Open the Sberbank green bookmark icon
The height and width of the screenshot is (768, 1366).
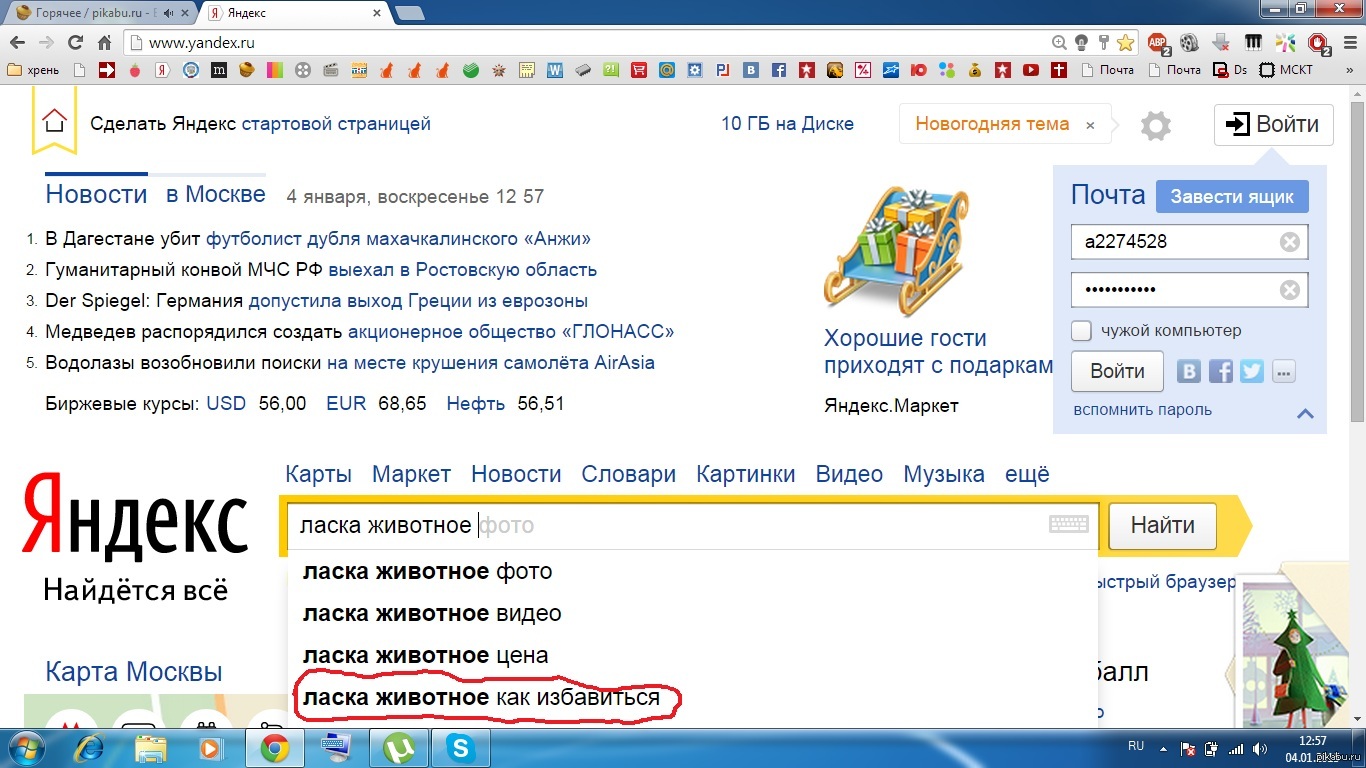pyautogui.click(x=470, y=70)
